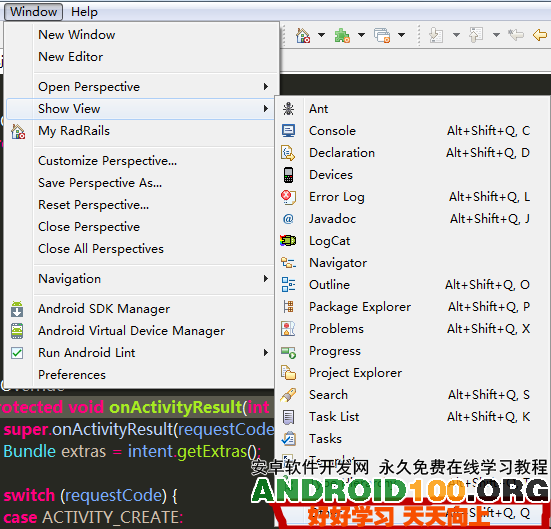
Task: Click the previous annotation toolbar icon
Action: [476, 35]
